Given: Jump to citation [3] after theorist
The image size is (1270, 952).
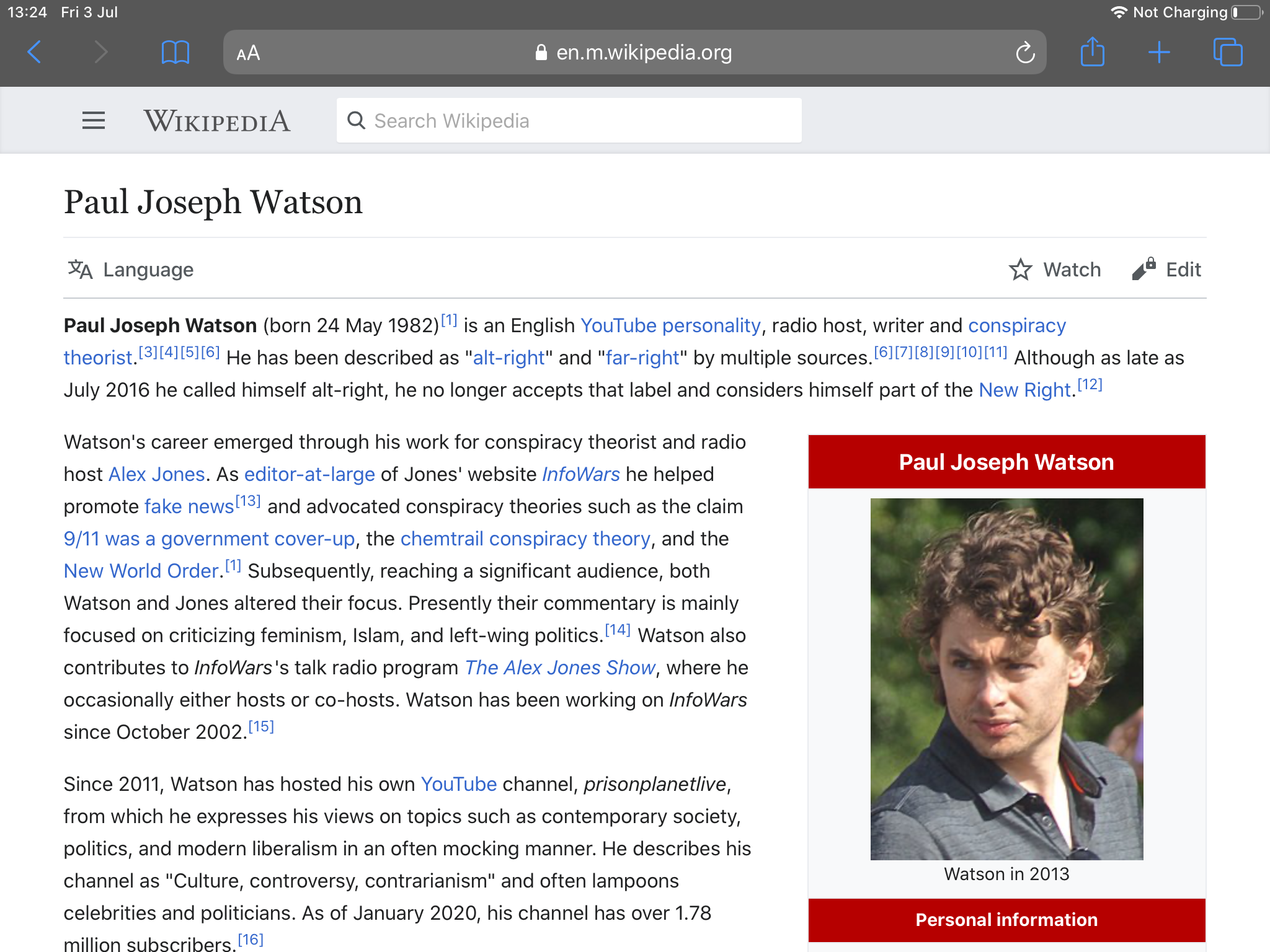Looking at the screenshot, I should [148, 352].
